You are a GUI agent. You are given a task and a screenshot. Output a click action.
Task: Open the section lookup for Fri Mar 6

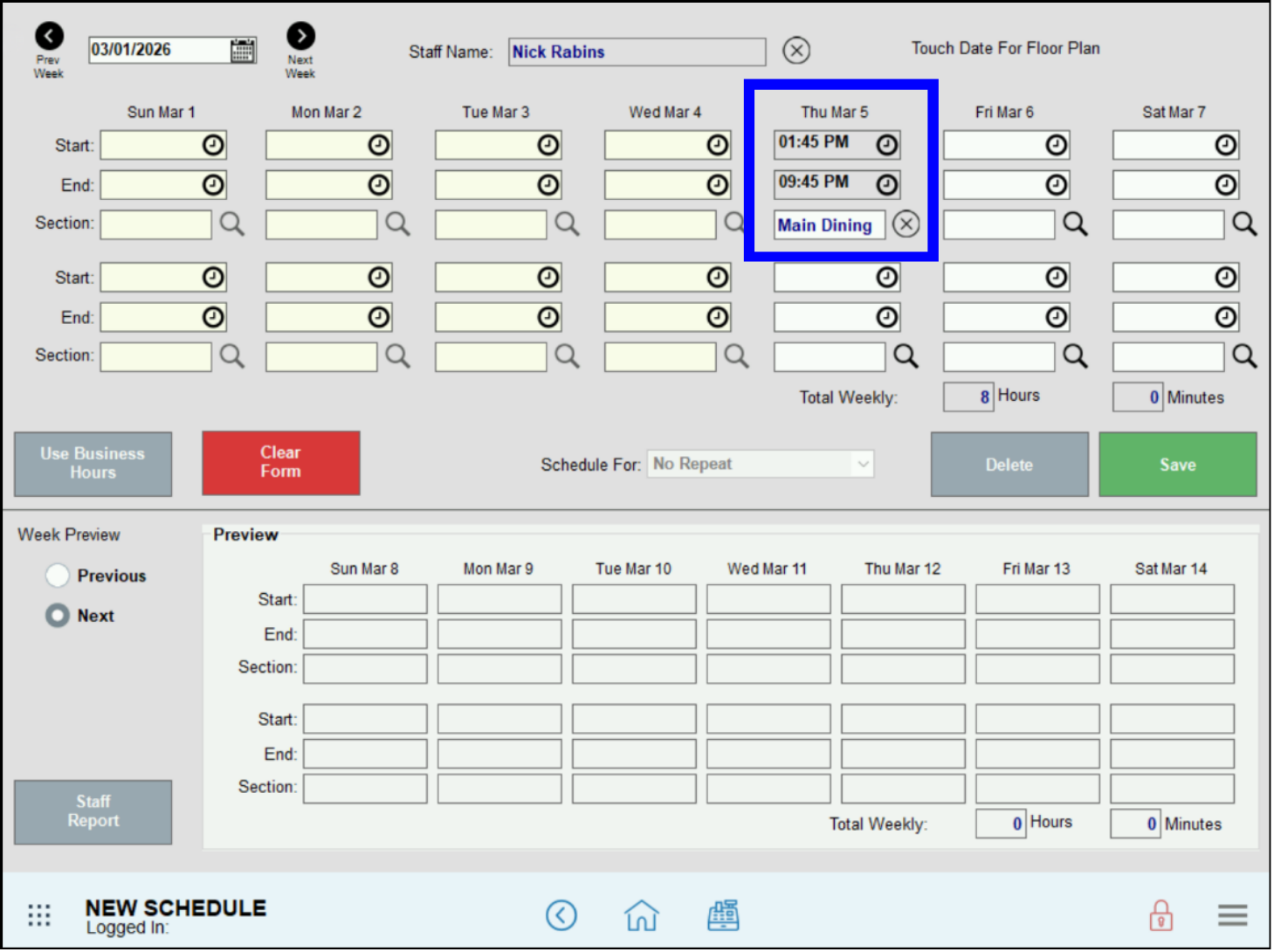1076,224
